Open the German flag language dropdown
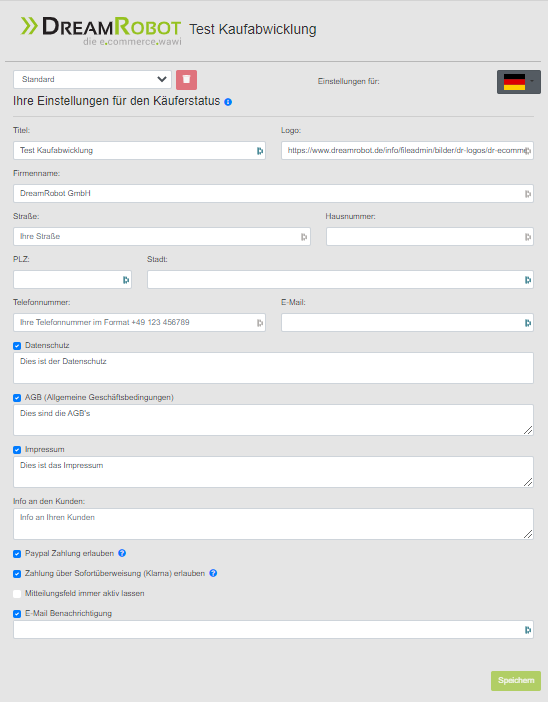The image size is (548, 702). 518,81
